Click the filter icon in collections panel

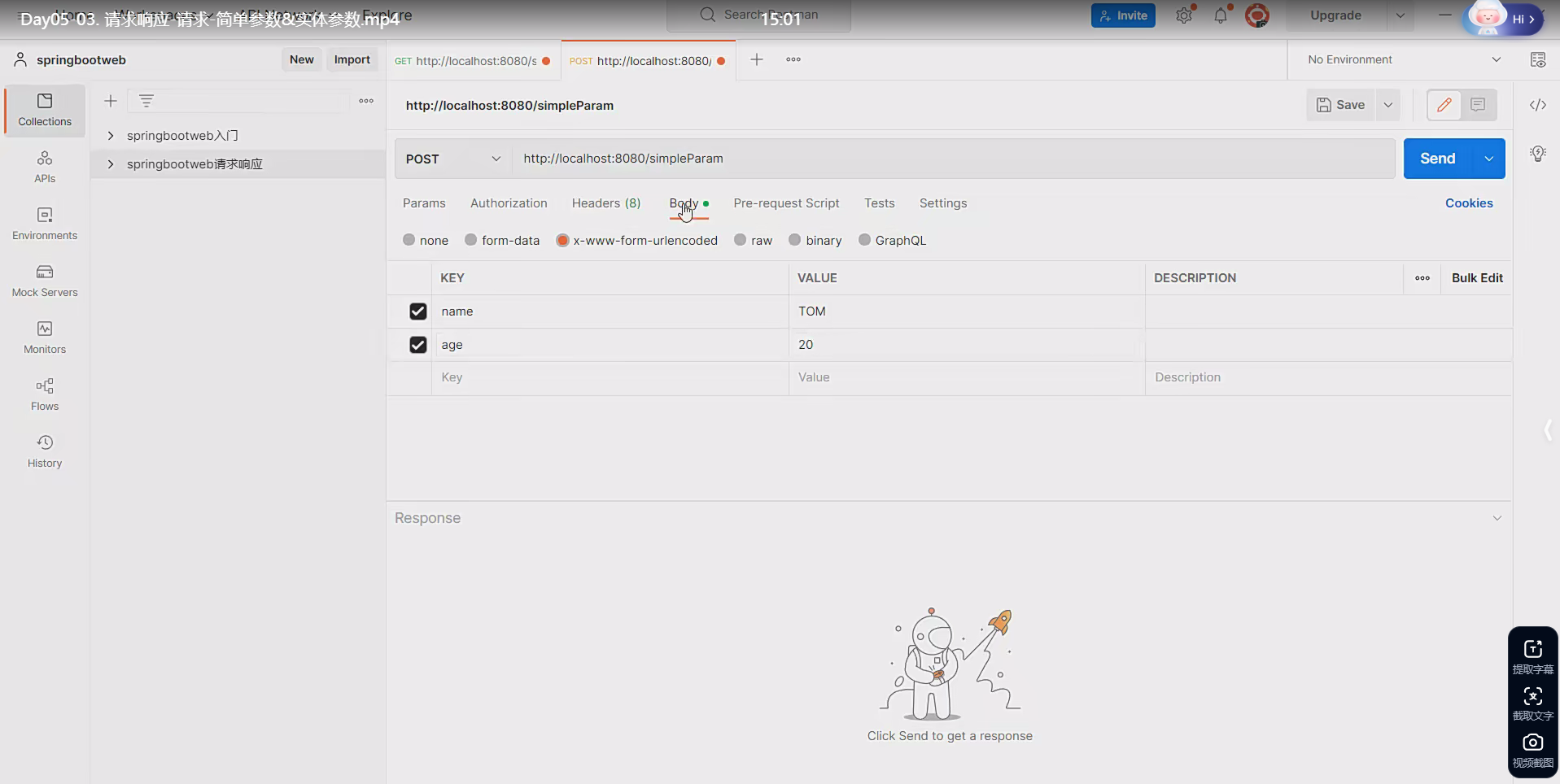146,101
